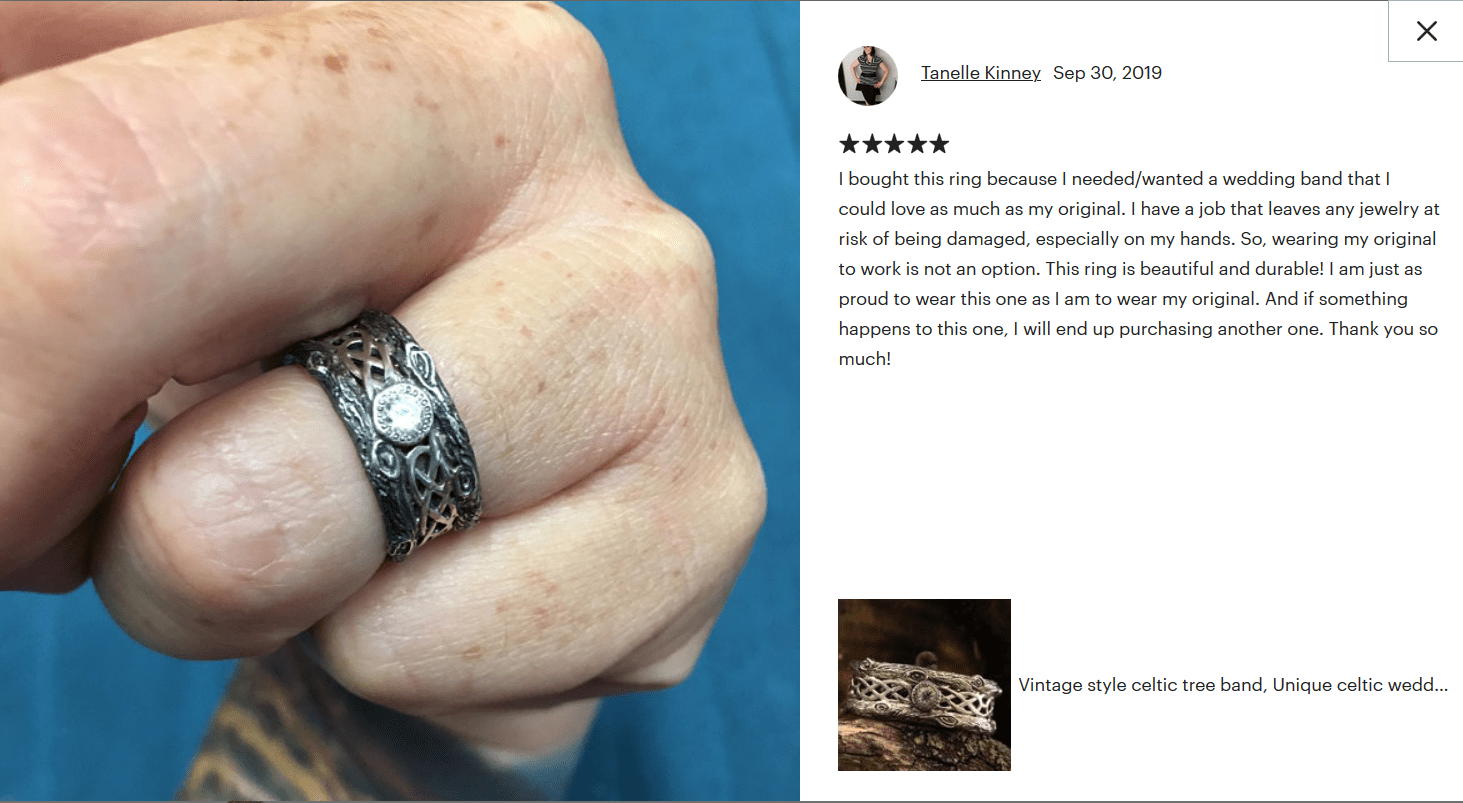The height and width of the screenshot is (803, 1463).
Task: Select the fifth rating star
Action: point(938,144)
